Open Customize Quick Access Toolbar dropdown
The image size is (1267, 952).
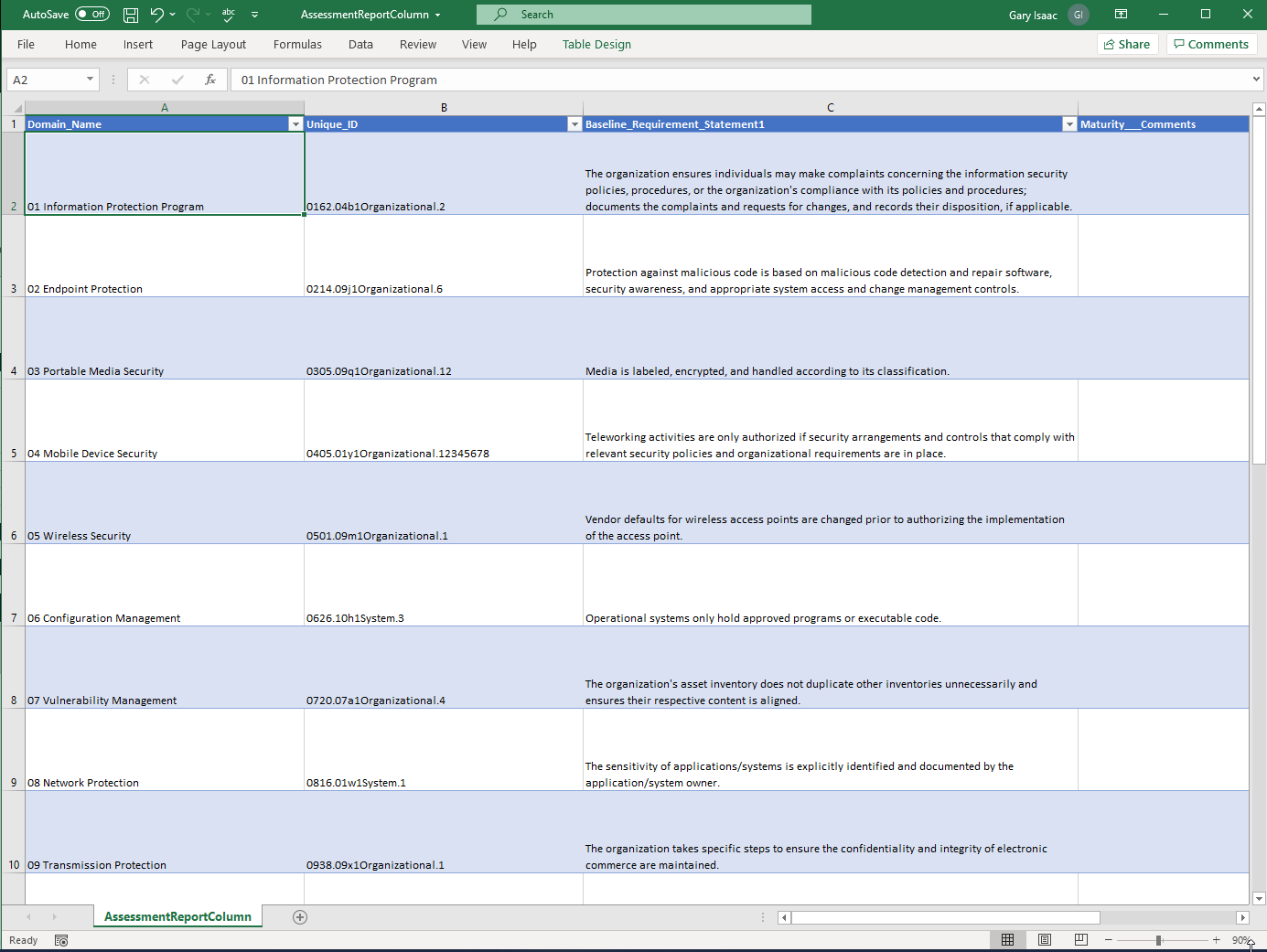(x=254, y=15)
